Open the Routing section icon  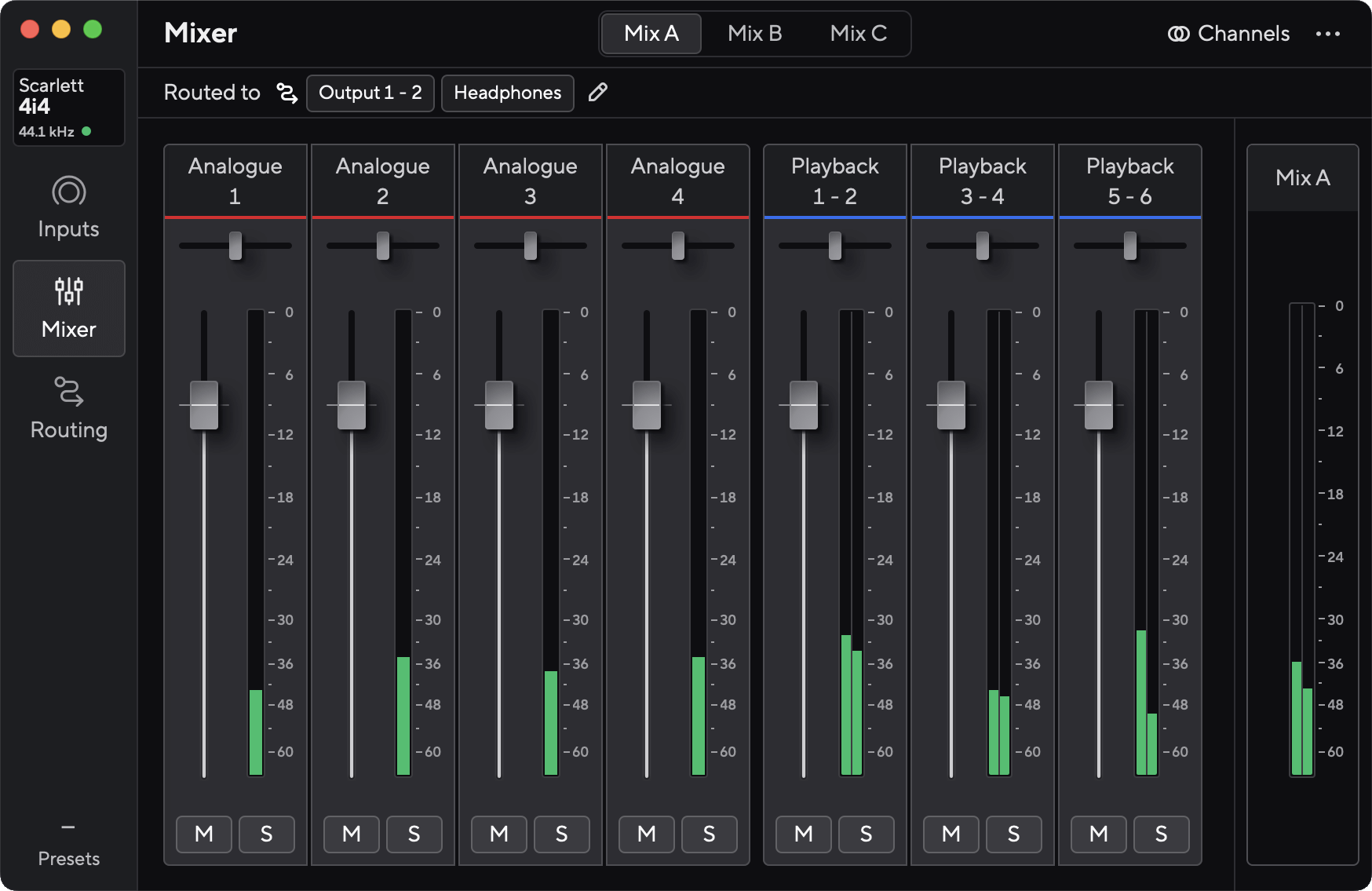pyautogui.click(x=69, y=392)
